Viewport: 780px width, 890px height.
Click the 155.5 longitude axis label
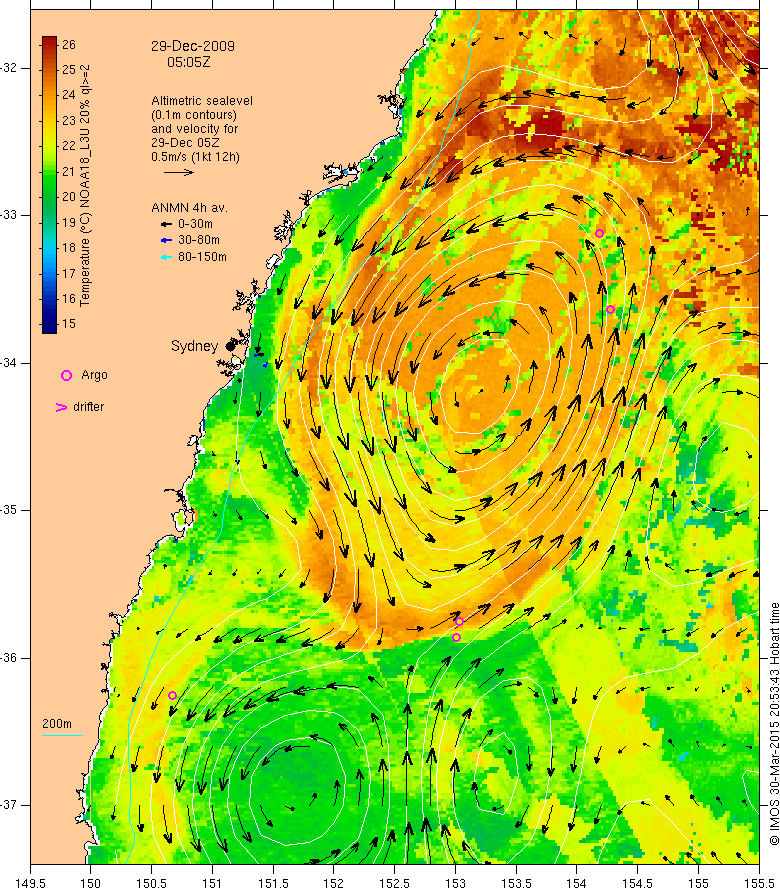click(759, 884)
